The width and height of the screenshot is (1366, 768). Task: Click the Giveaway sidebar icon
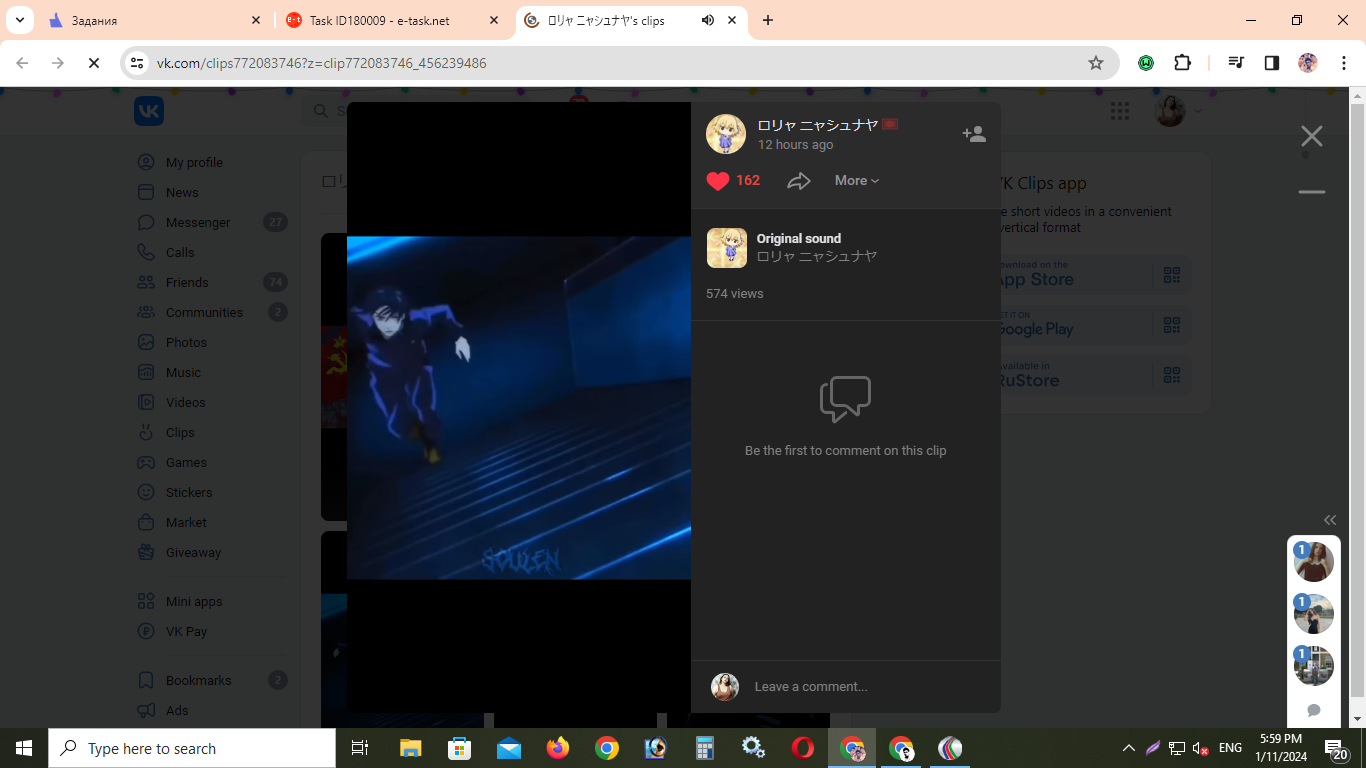[x=146, y=552]
